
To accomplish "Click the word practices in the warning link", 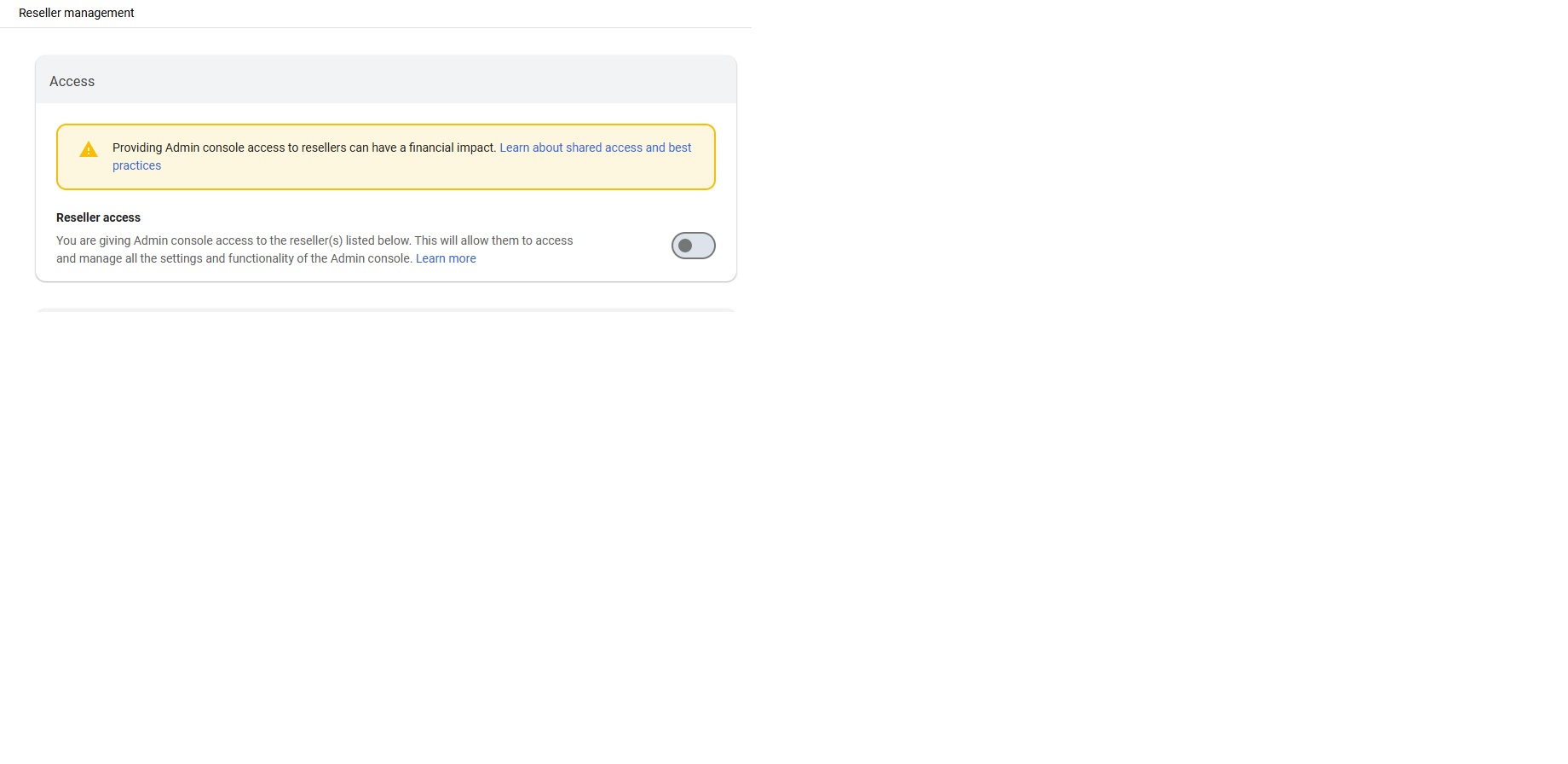I will pyautogui.click(x=136, y=165).
